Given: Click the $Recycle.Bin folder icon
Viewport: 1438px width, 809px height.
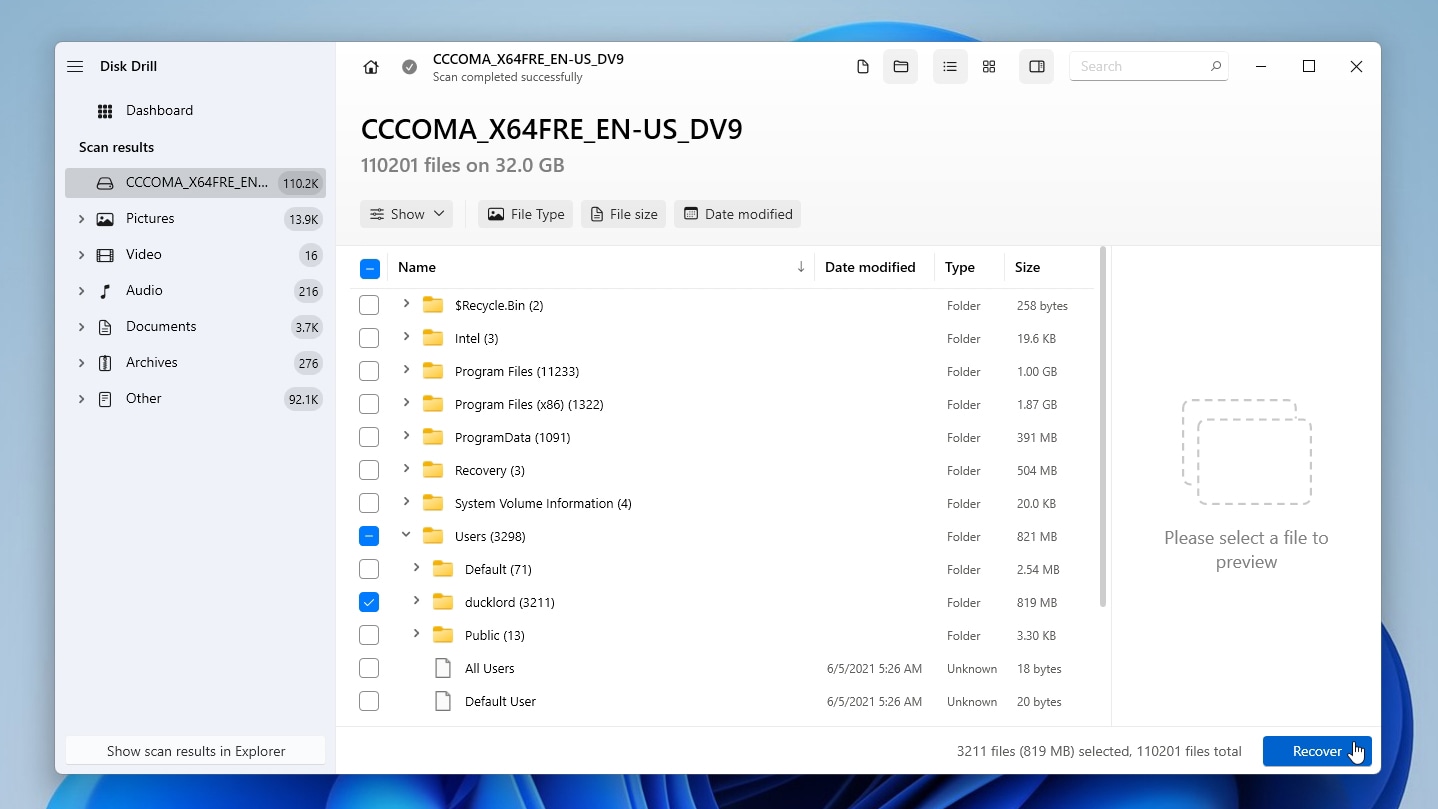Looking at the screenshot, I should pyautogui.click(x=433, y=305).
